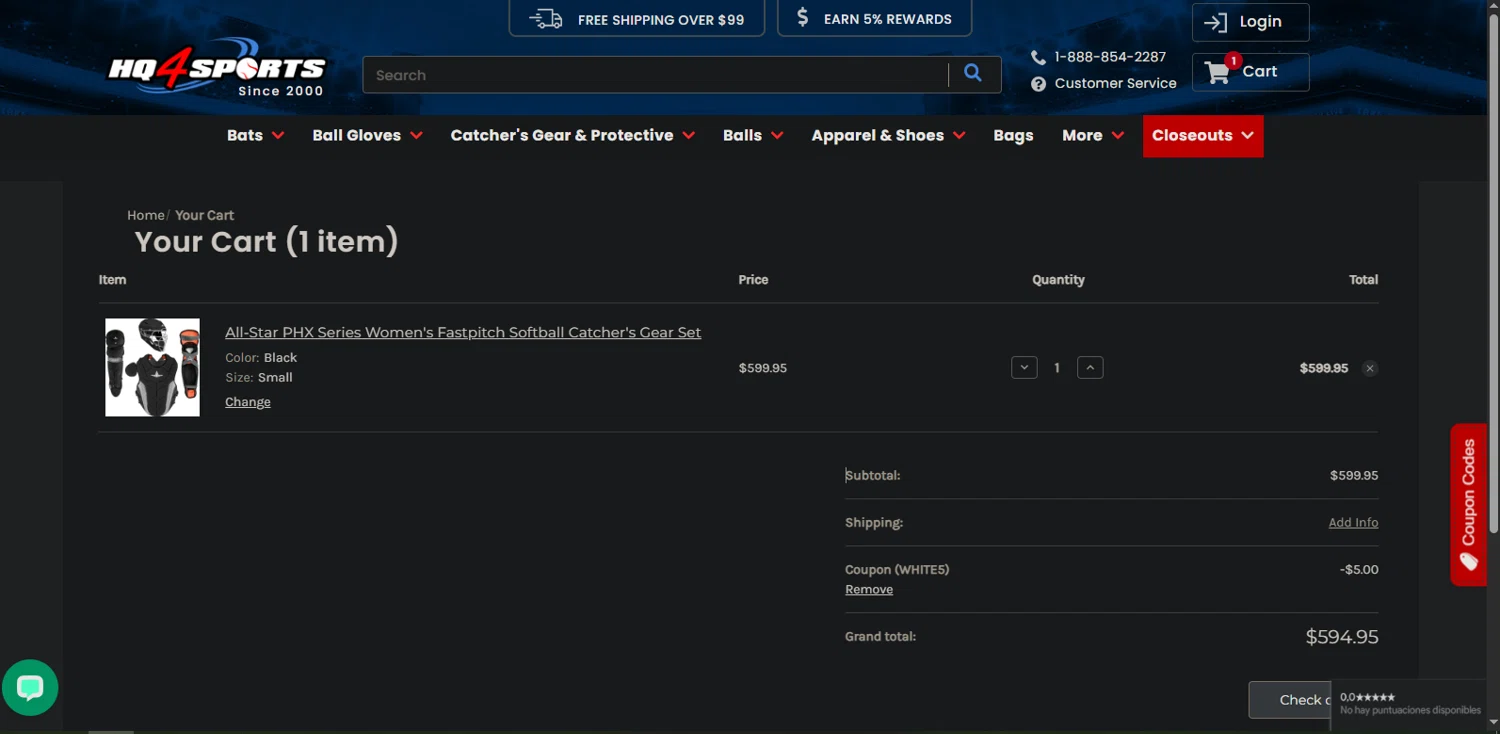Screen dimensions: 1500x734
Task: Click the Customer Service link
Action: coord(1115,83)
